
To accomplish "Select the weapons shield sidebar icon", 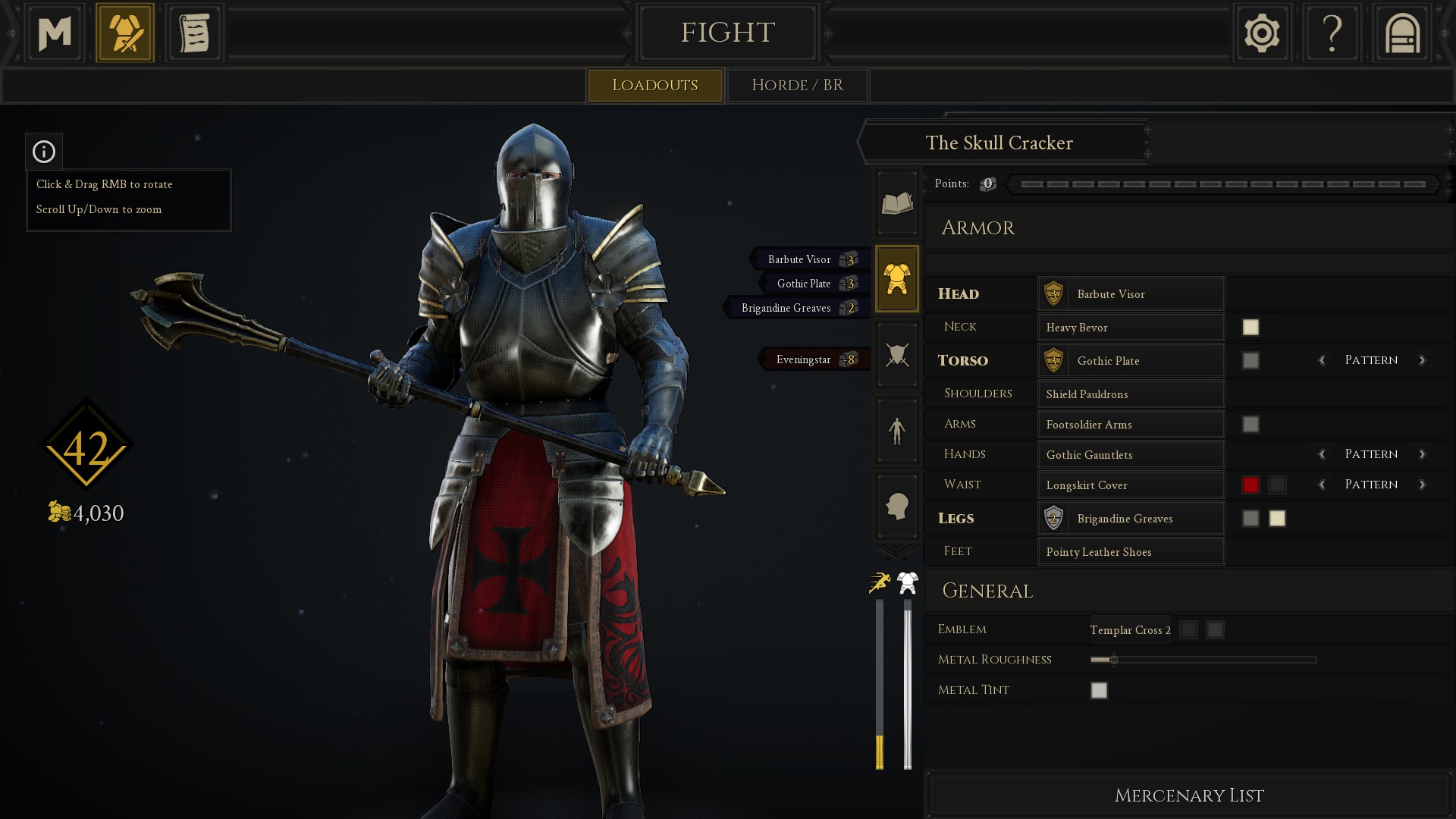I will pos(897,354).
